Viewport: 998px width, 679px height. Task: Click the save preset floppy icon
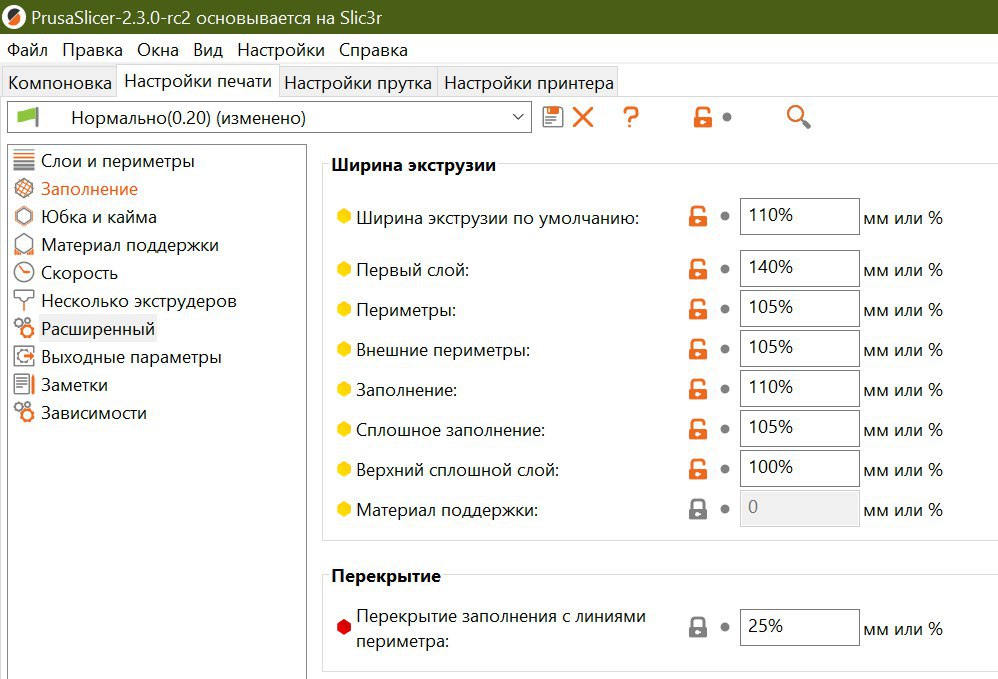click(x=552, y=117)
